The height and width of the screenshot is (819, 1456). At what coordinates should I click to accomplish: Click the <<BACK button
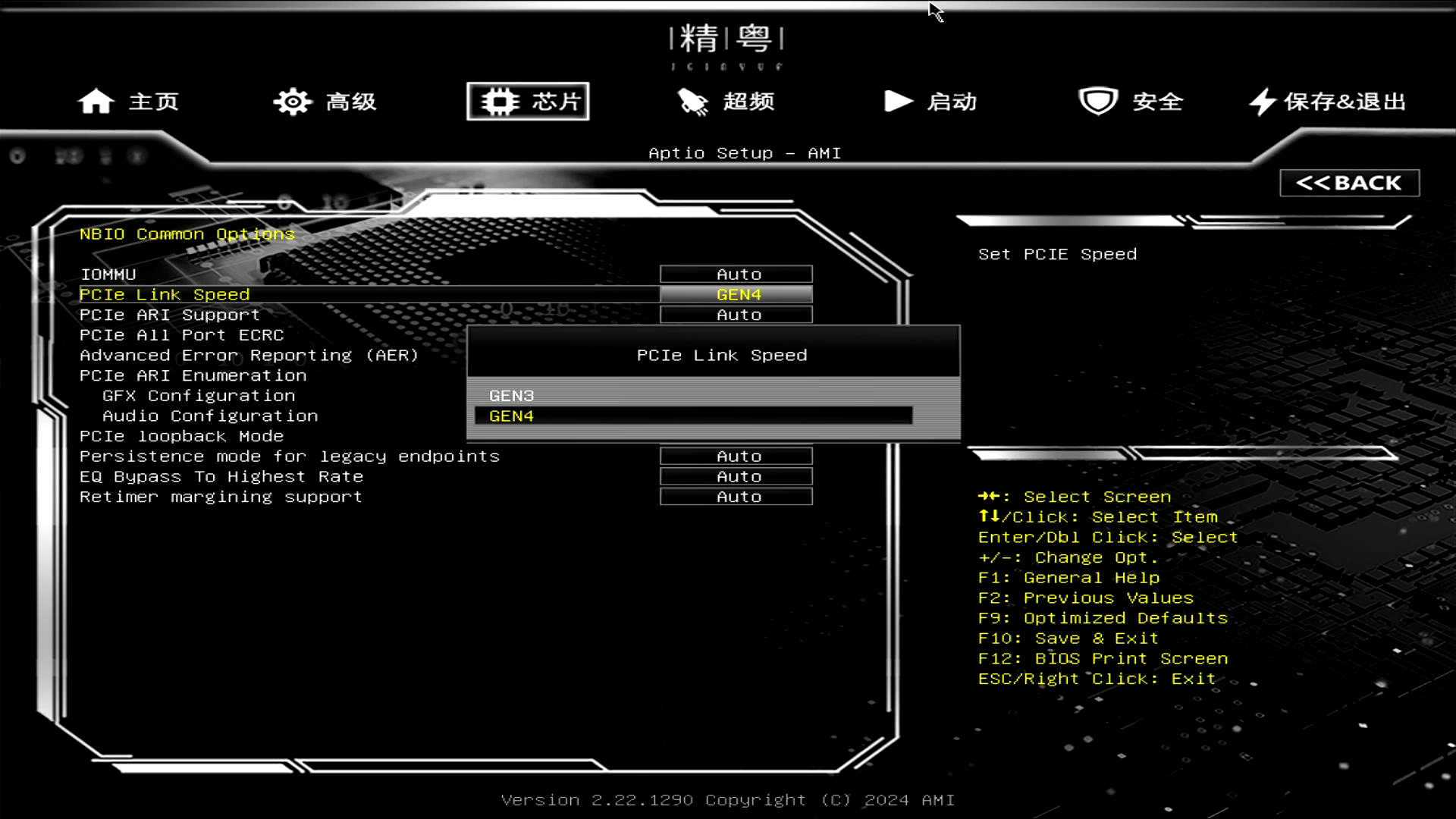coord(1349,183)
